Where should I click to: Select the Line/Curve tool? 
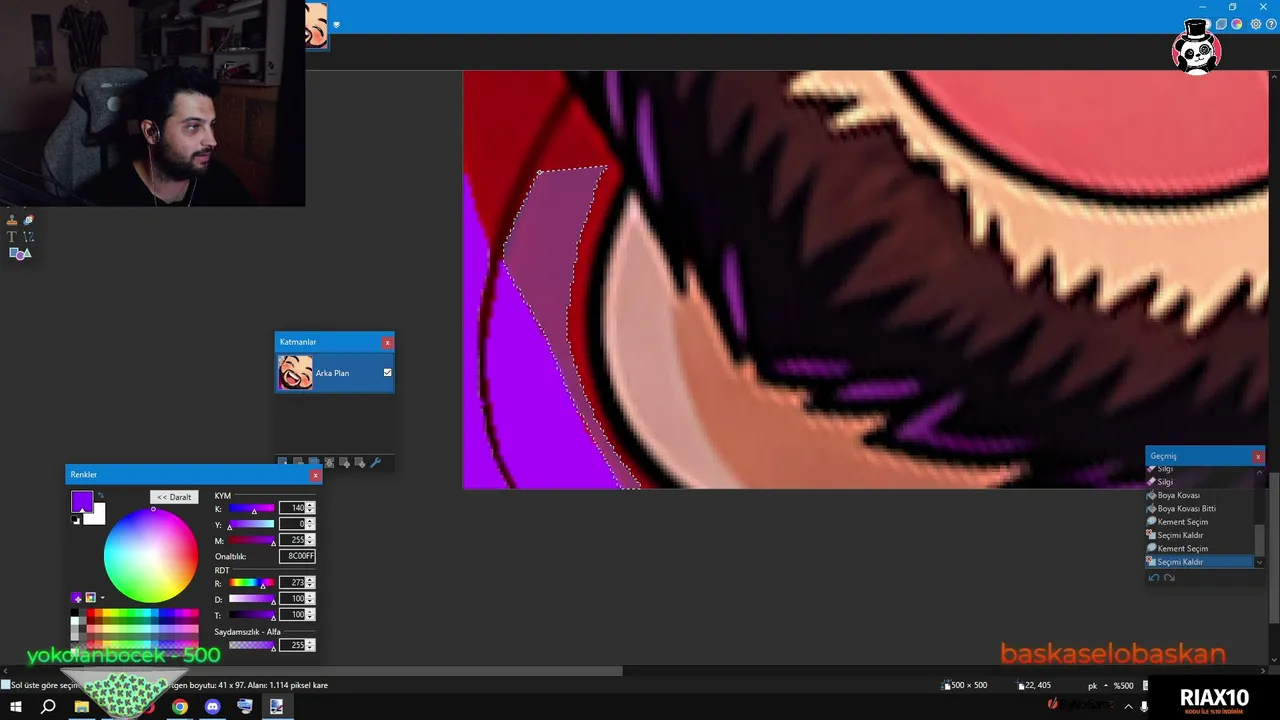click(x=28, y=237)
